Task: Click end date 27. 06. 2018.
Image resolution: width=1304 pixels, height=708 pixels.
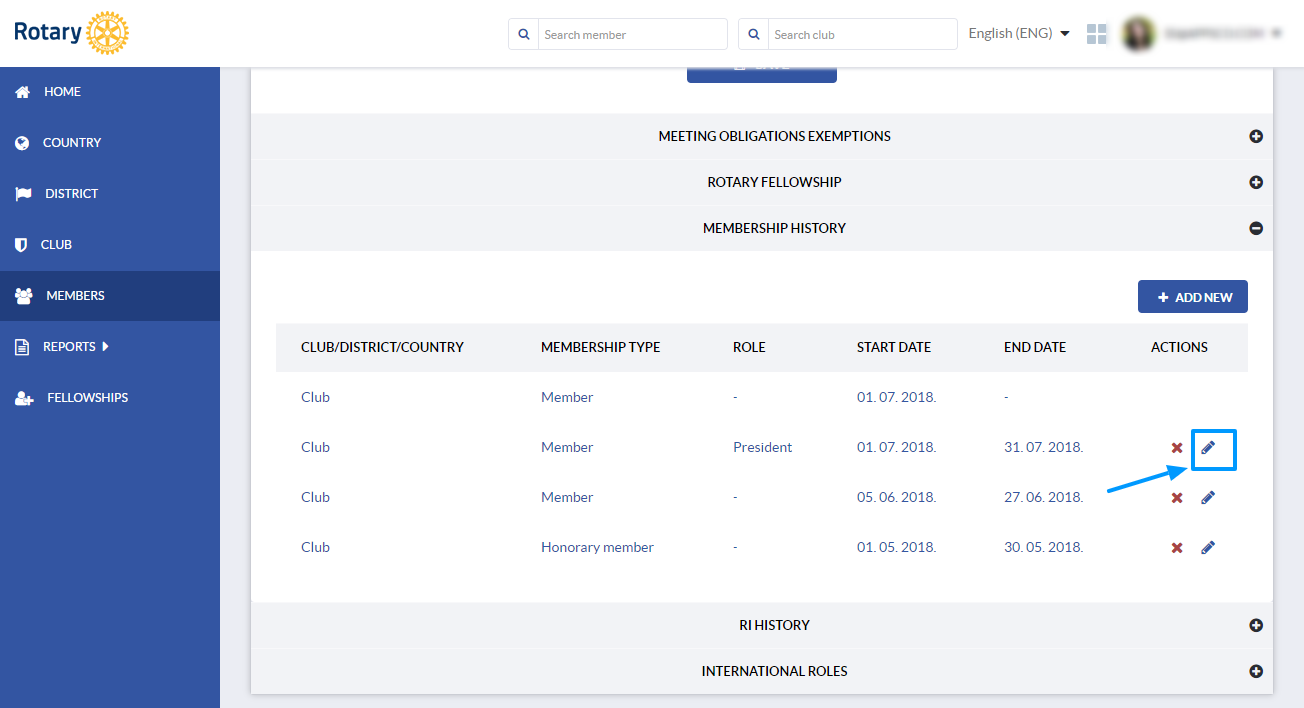Action: [x=1044, y=498]
